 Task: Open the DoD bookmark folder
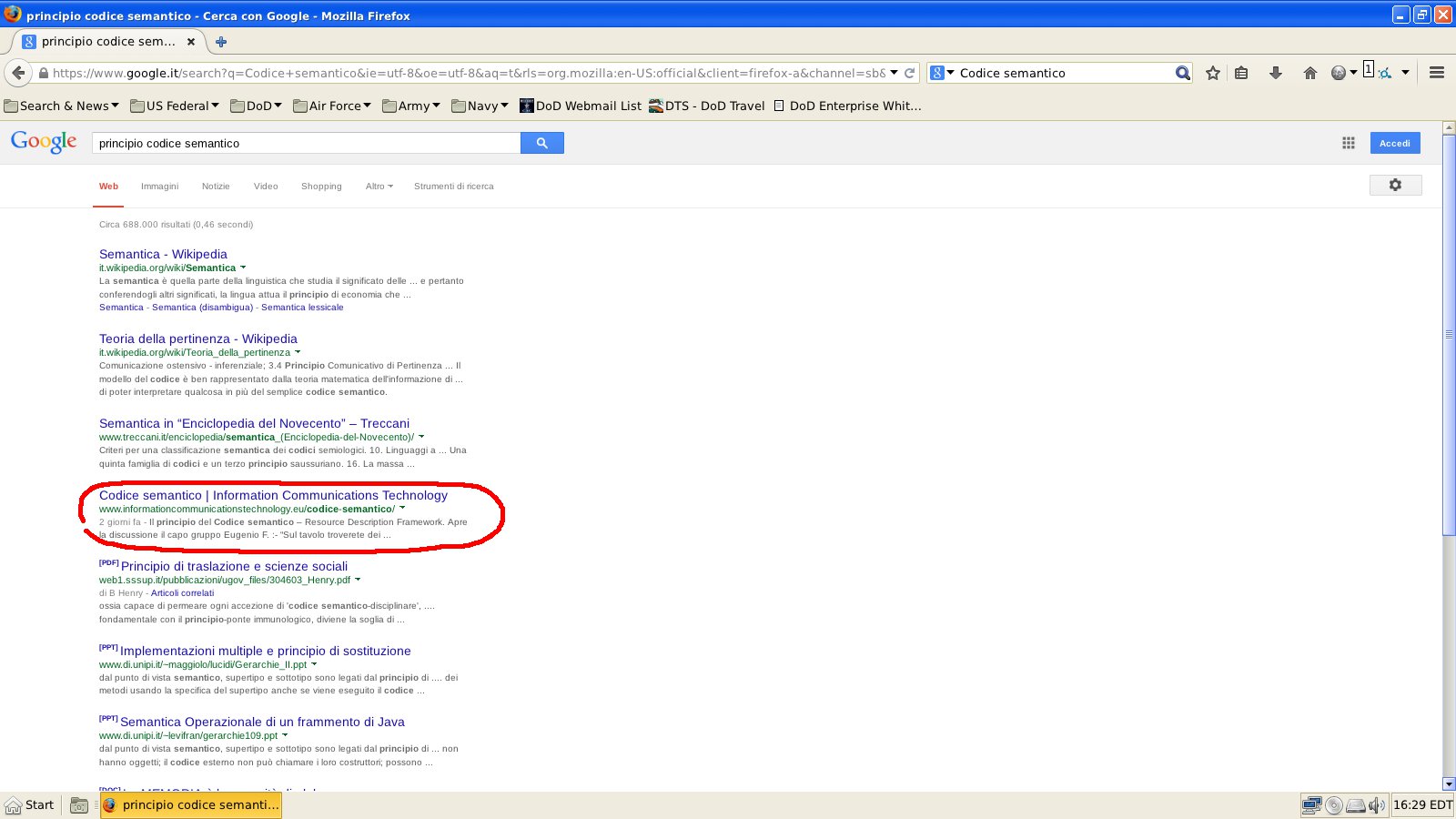tap(257, 106)
